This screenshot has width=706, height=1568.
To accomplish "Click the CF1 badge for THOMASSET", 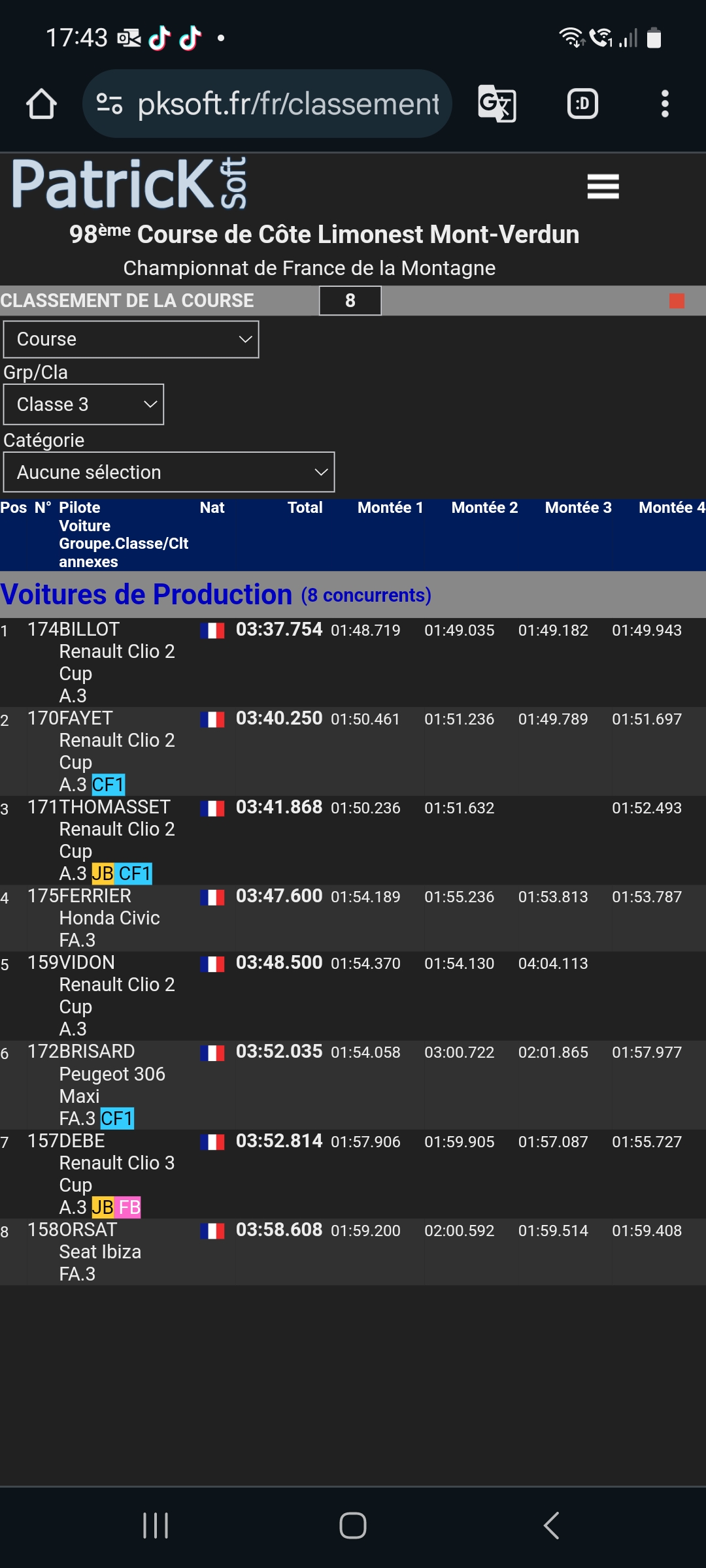I will pos(135,874).
